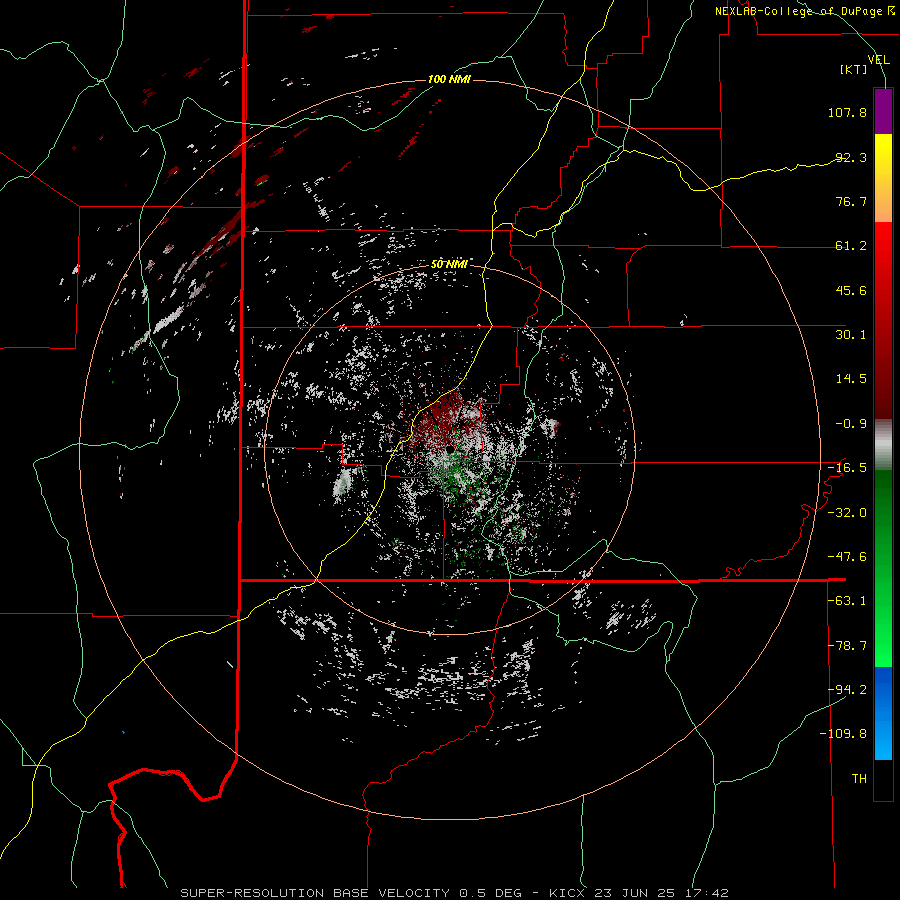Click the -109.8 velocity scale value

point(843,734)
